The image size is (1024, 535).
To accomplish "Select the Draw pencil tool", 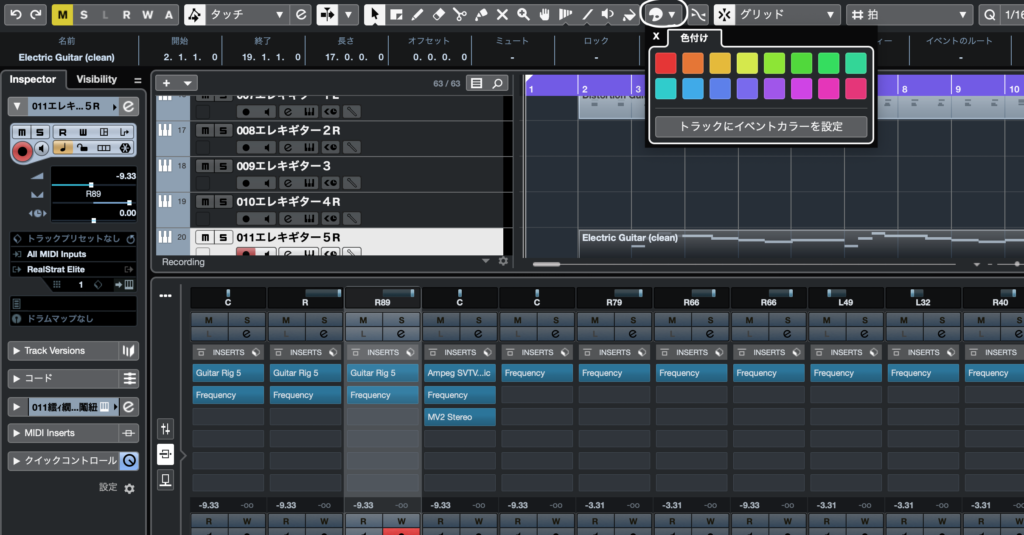I will 417,15.
